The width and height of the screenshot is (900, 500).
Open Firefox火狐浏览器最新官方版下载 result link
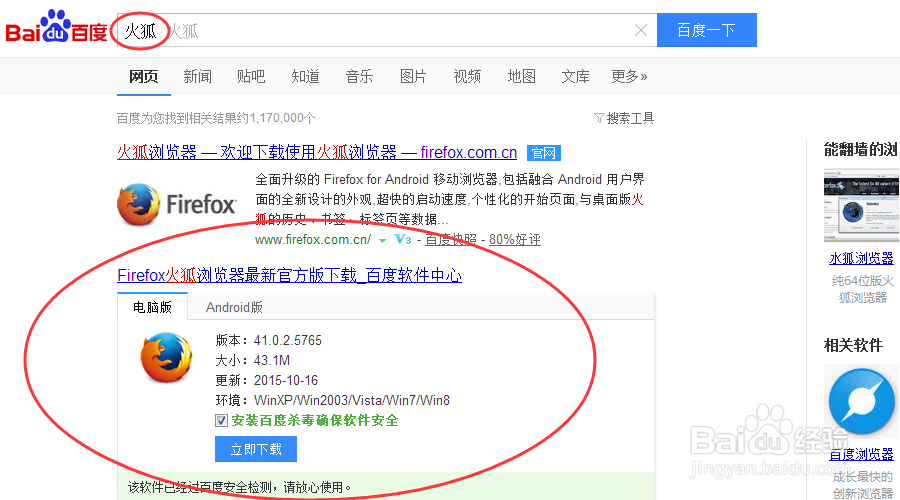(289, 276)
